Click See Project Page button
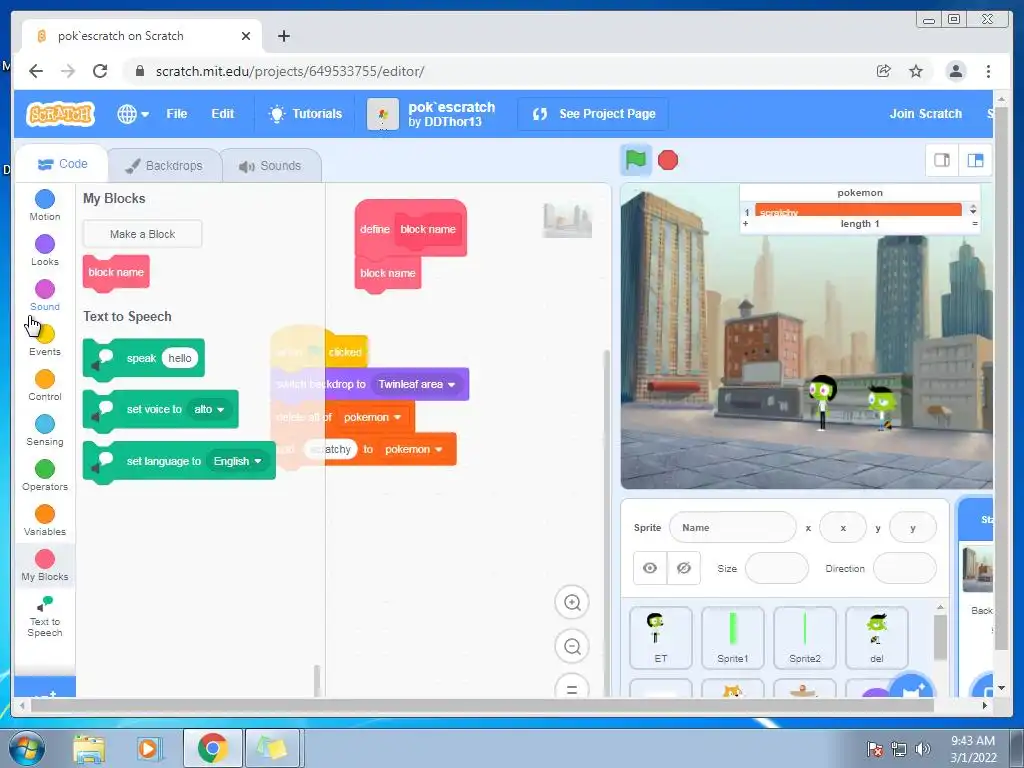Screen dimensions: 1024x768 coord(594,114)
